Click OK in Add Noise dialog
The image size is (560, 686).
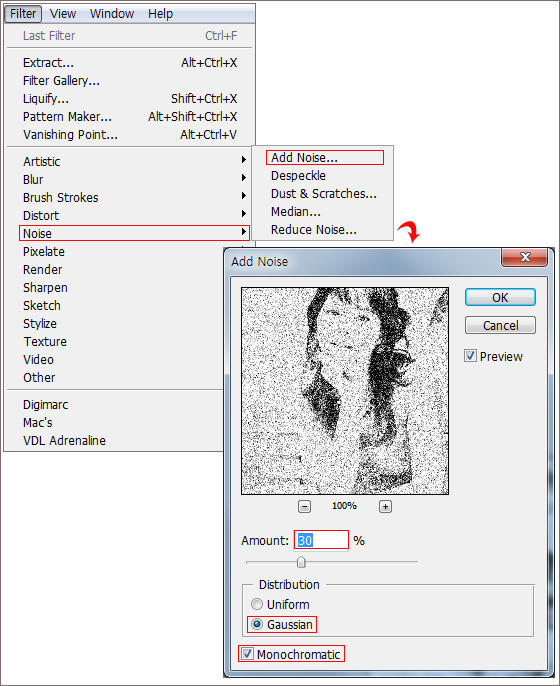[500, 297]
